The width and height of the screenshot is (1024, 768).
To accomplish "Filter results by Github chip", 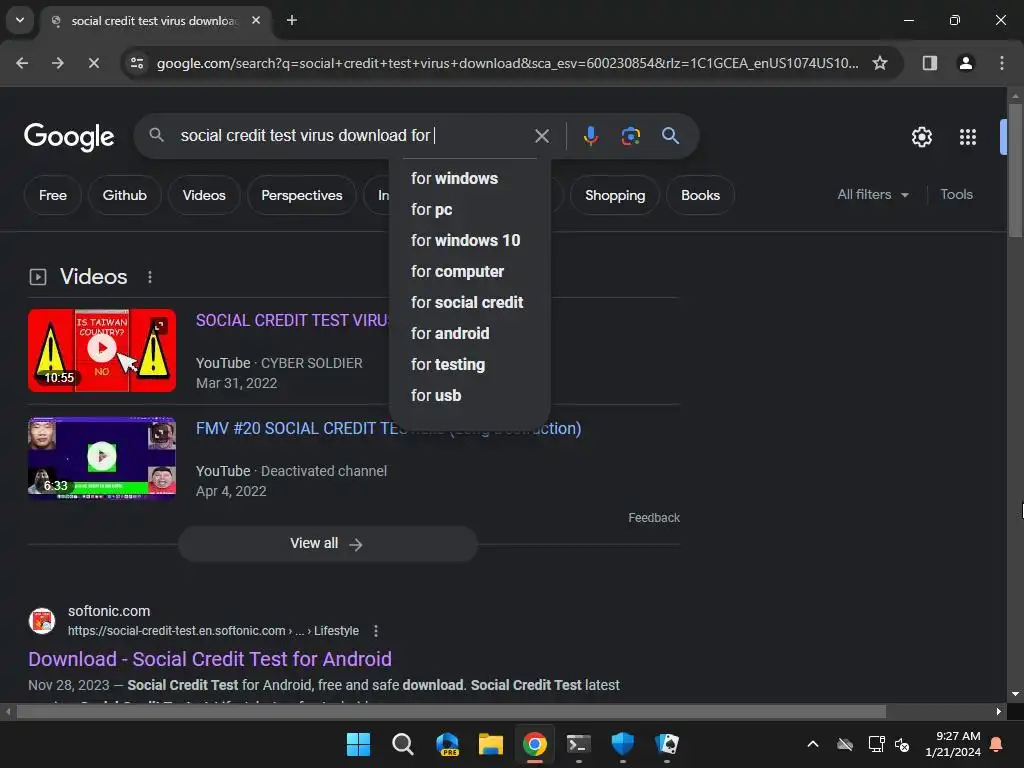I will (124, 195).
